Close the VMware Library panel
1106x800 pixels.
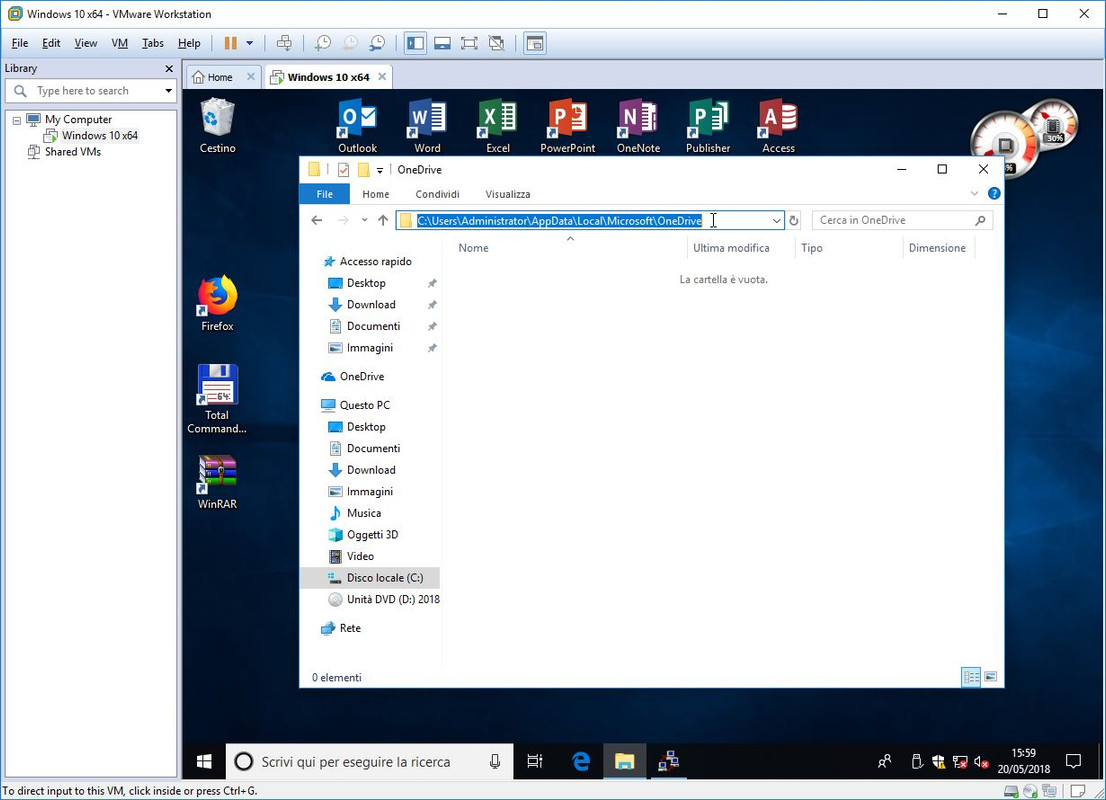click(169, 68)
